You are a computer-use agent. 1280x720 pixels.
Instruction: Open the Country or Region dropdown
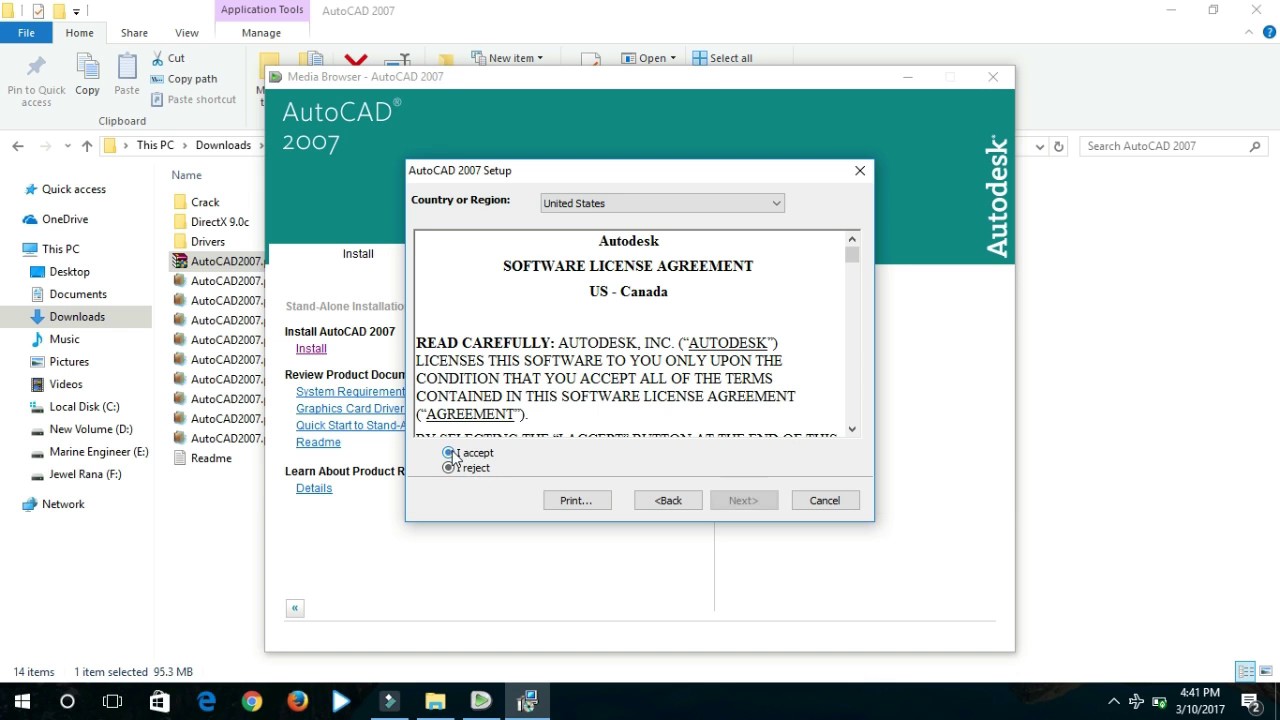[x=662, y=203]
